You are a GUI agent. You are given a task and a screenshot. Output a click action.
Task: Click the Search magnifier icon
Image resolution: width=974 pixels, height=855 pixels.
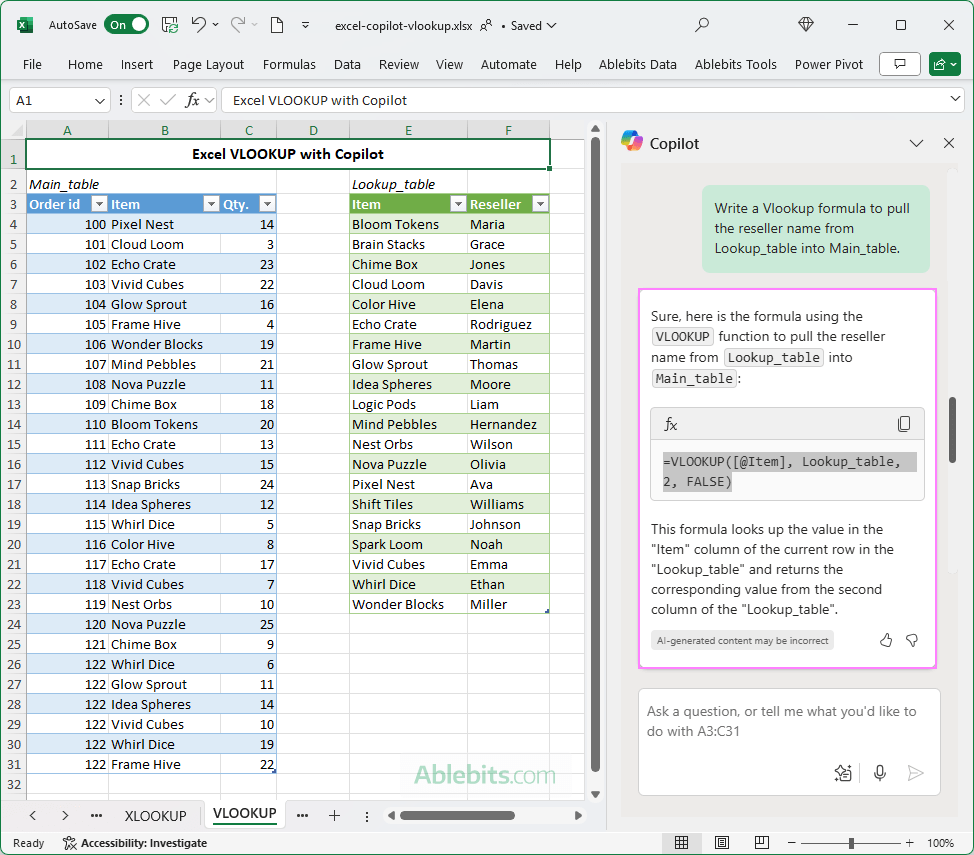click(702, 25)
